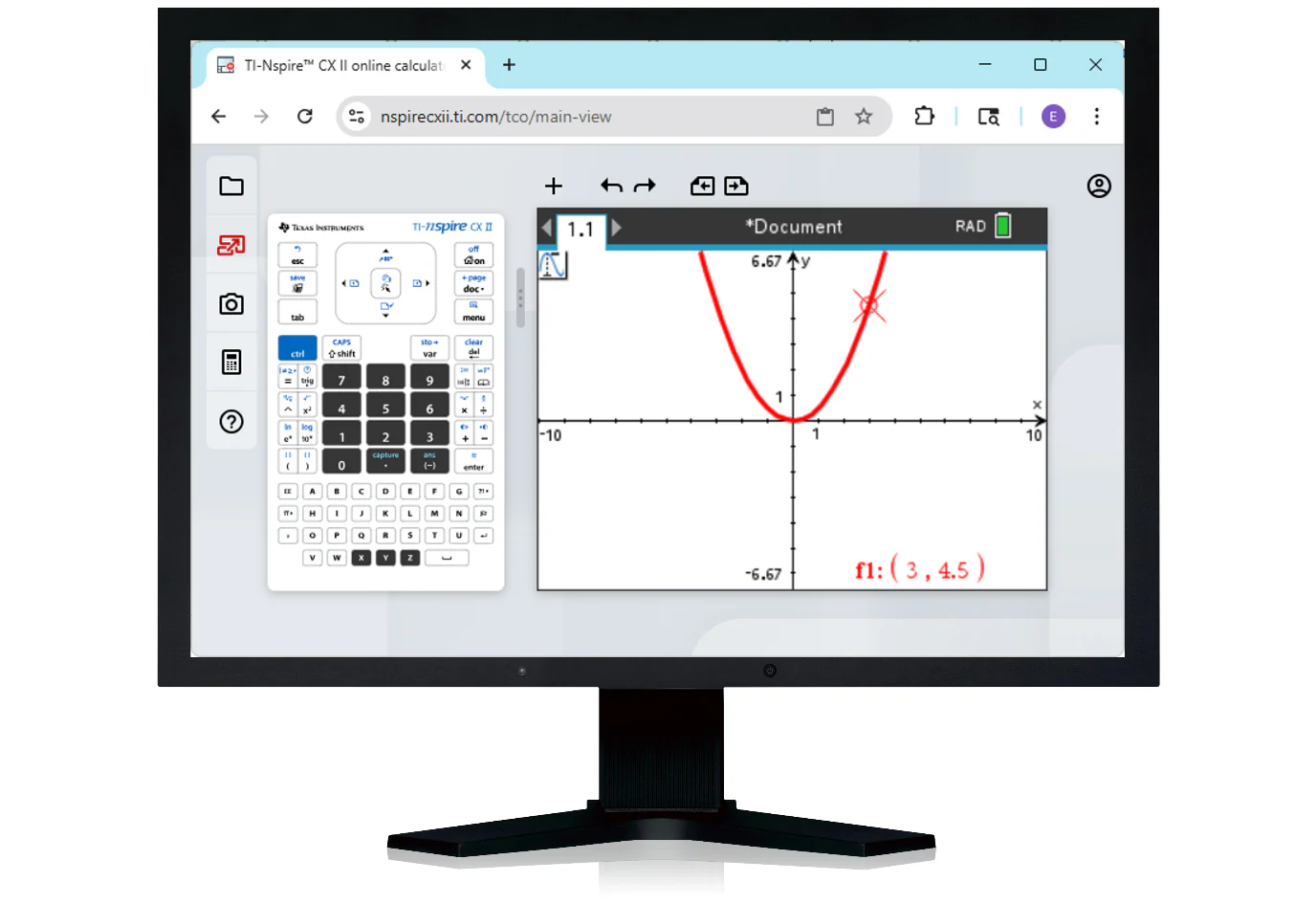Tap the number 7 key
1316x904 pixels.
coord(341,377)
